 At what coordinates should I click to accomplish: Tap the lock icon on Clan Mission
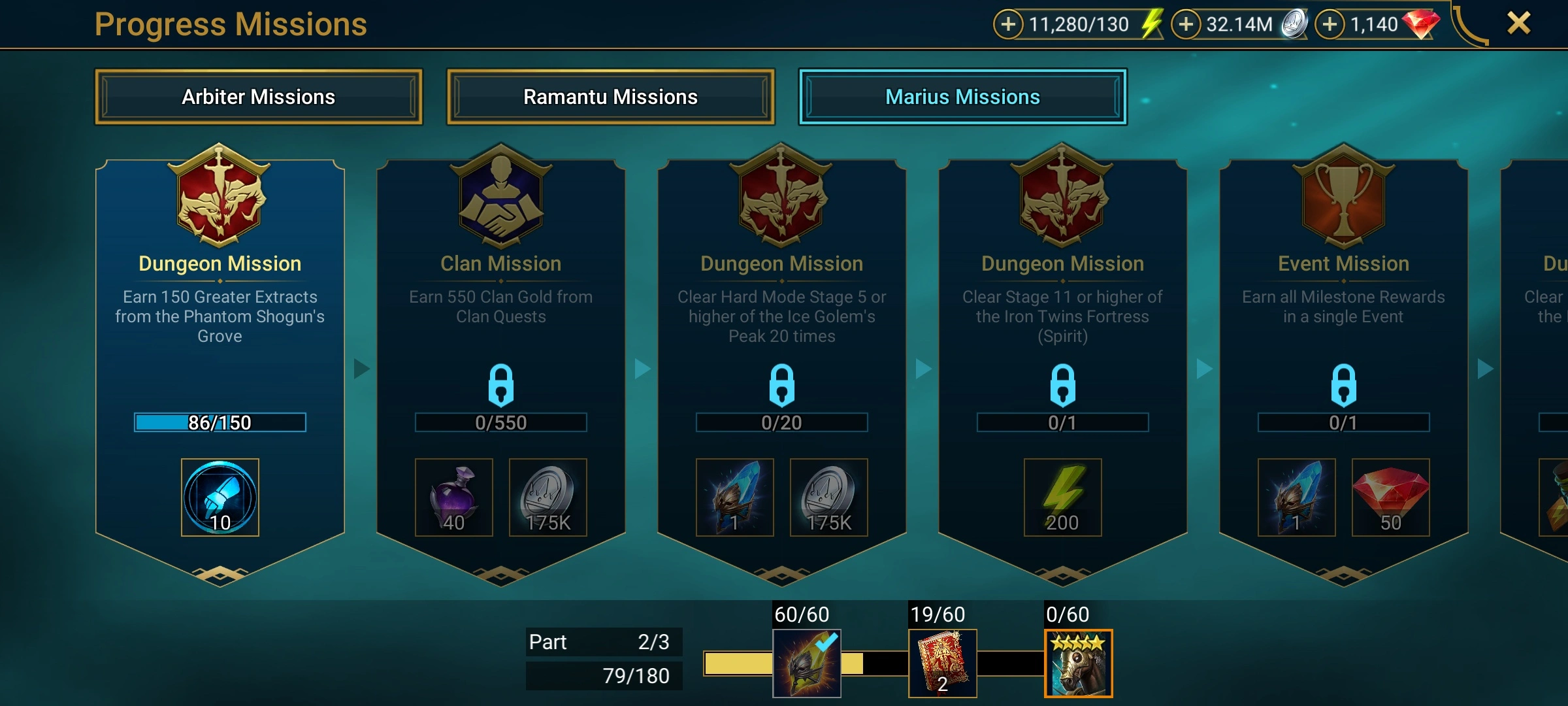click(501, 385)
